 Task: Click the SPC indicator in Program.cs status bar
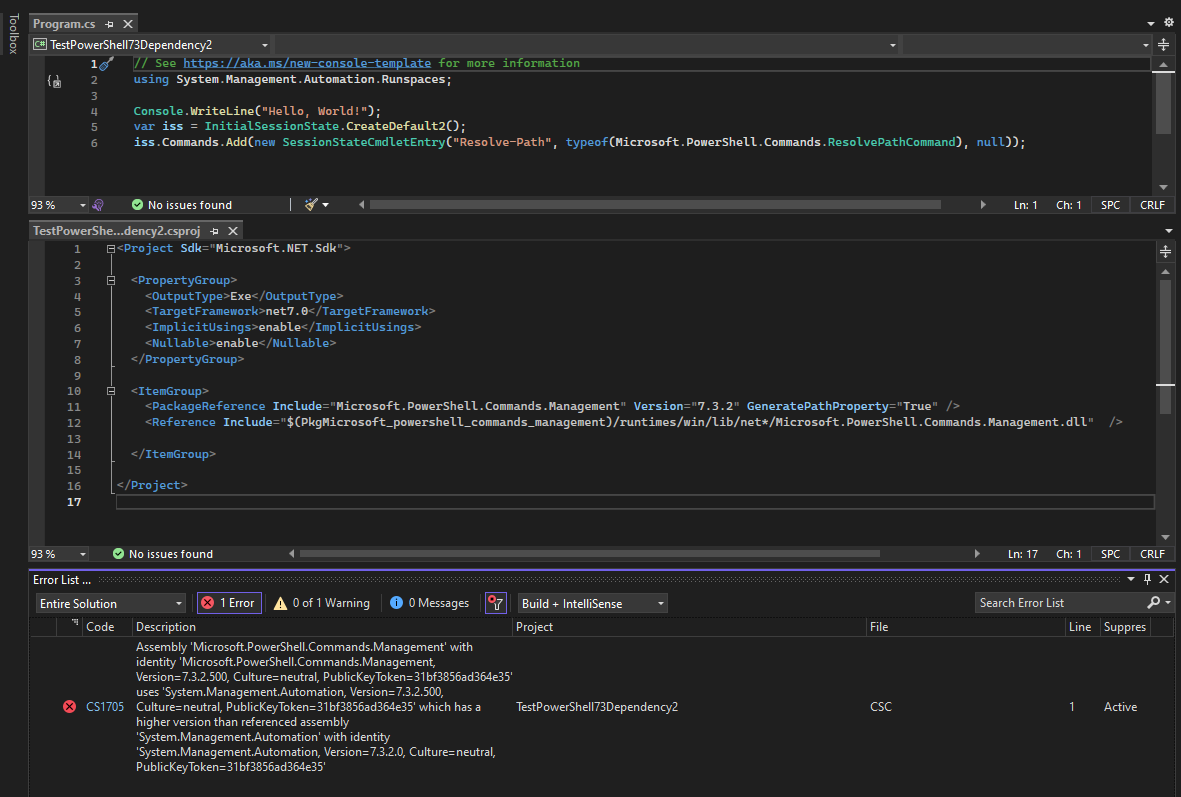pyautogui.click(x=1110, y=205)
